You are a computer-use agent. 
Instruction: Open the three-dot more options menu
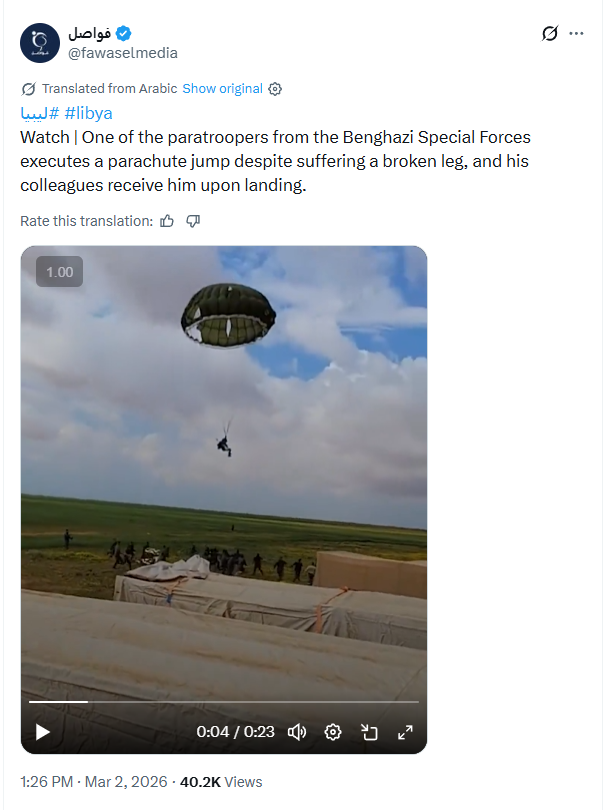[576, 34]
